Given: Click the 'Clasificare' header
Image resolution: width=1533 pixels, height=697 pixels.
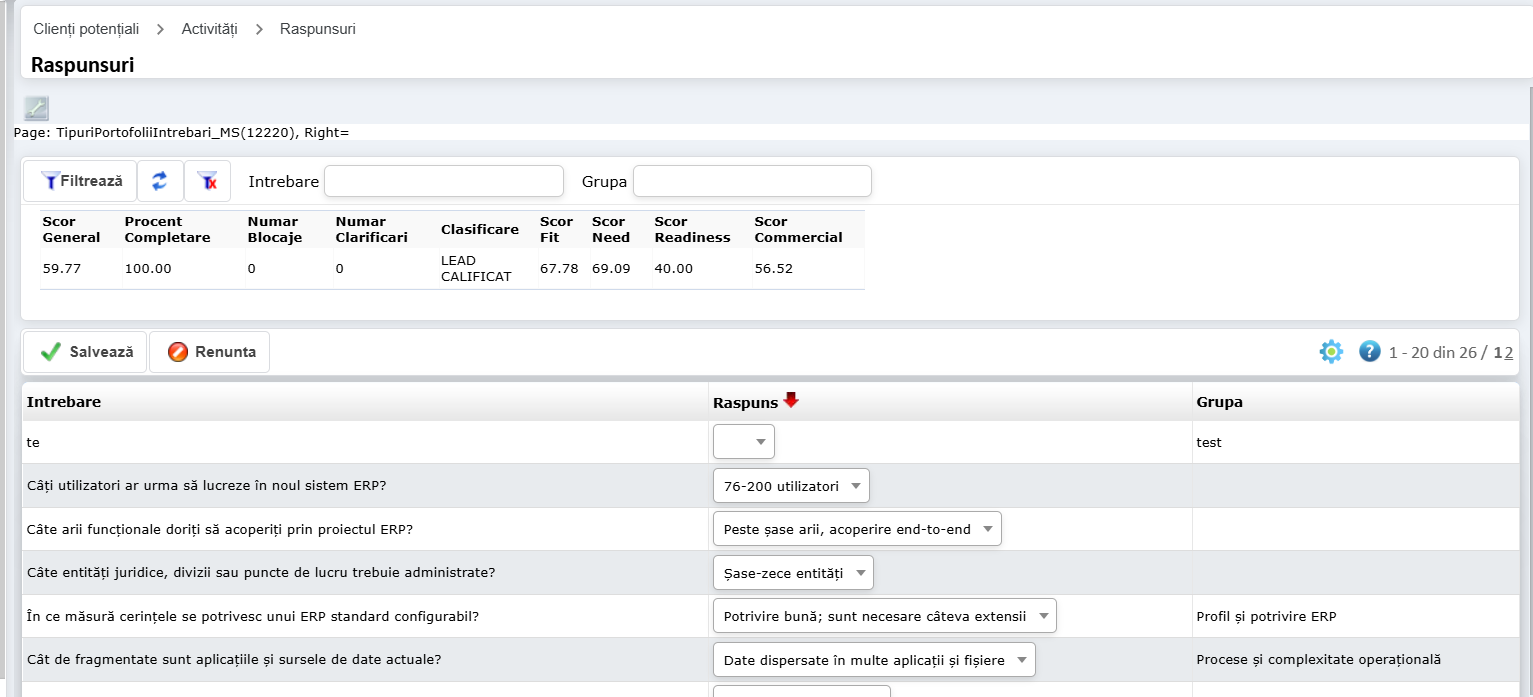Looking at the screenshot, I should [x=480, y=229].
